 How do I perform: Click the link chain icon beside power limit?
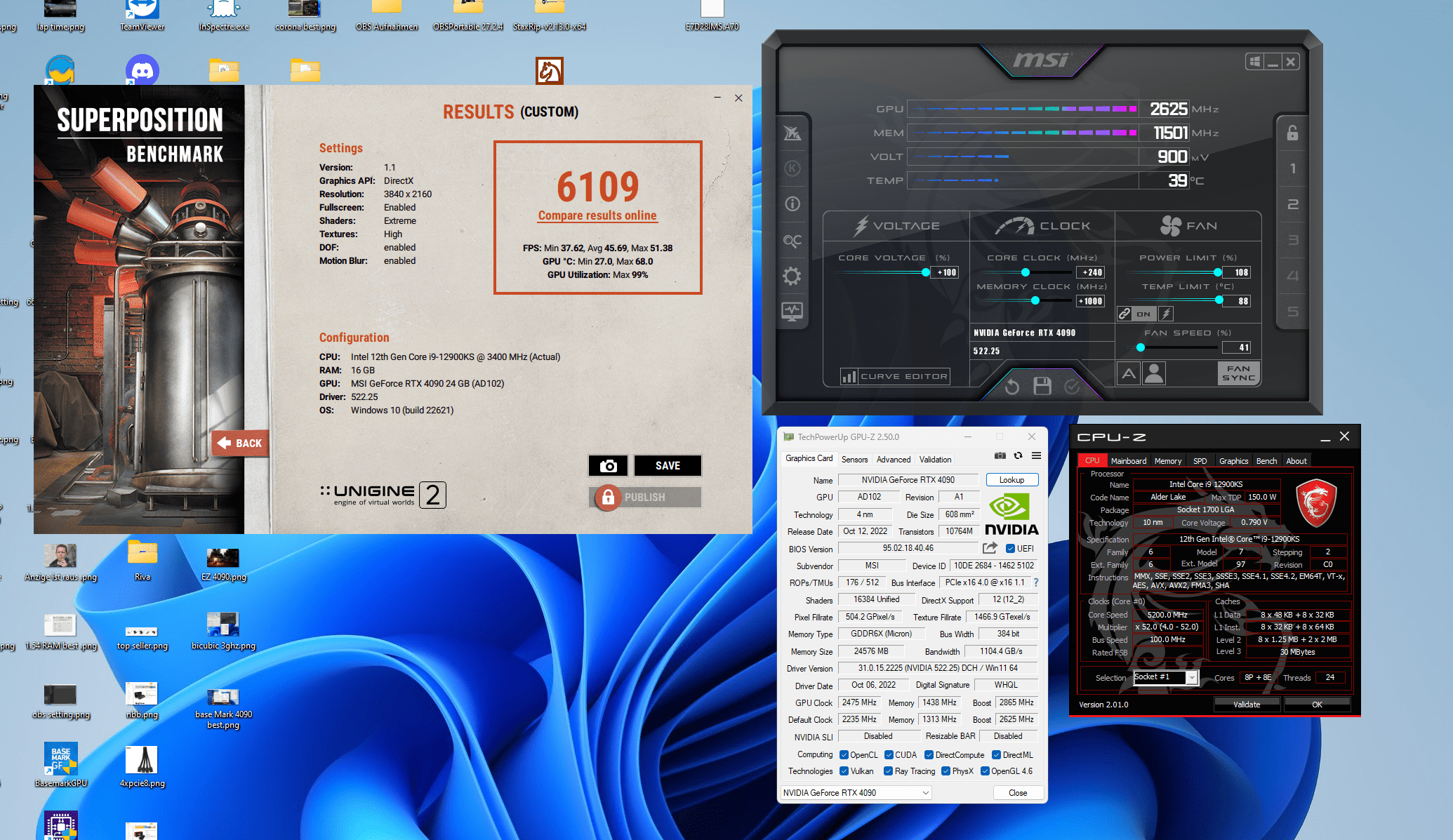tap(1124, 314)
